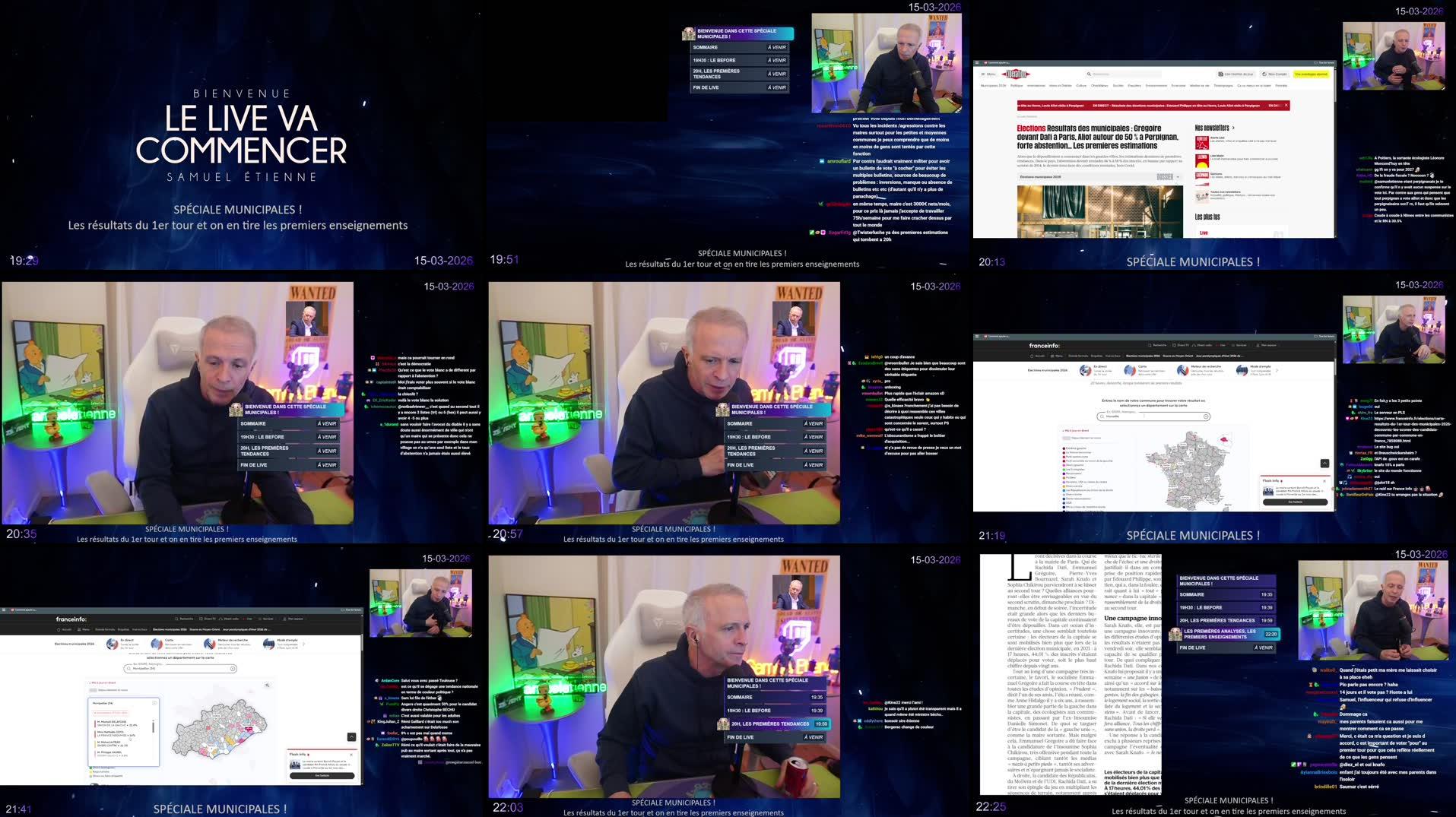Image resolution: width=1456 pixels, height=817 pixels.
Task: Open the Nos newsletters arrow link
Action: pos(1232,128)
